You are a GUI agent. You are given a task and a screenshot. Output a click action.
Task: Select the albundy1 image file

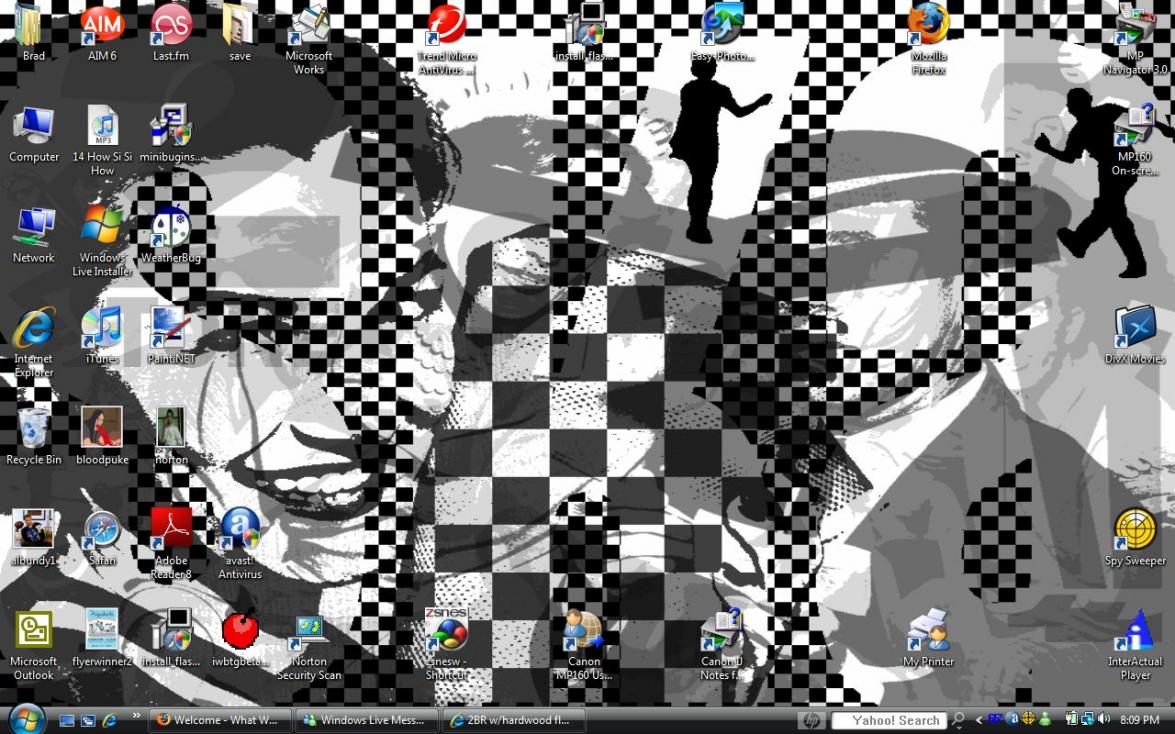click(x=33, y=537)
